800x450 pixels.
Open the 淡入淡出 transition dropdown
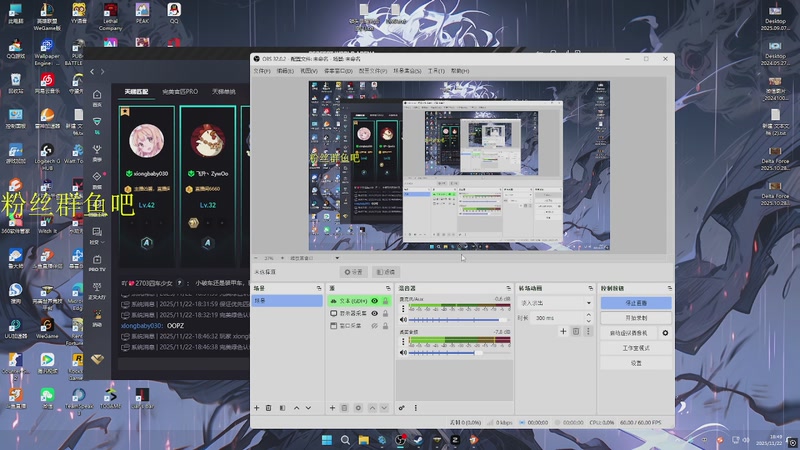555,303
